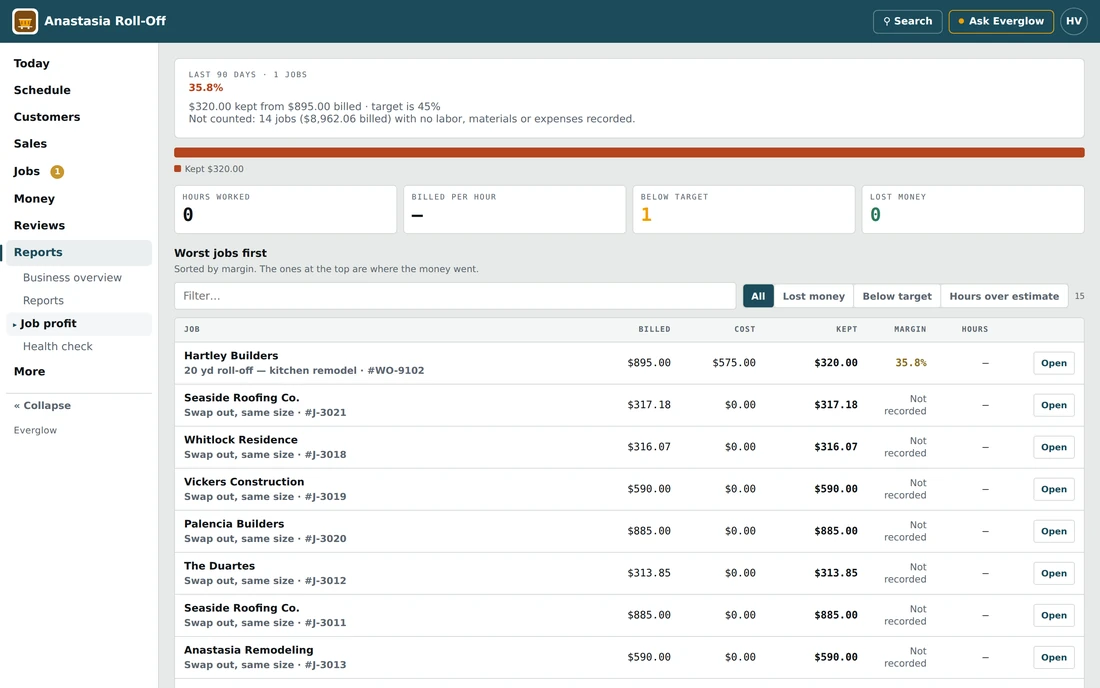Open the Hartley Builders job
This screenshot has height=688, width=1100.
pos(1054,363)
